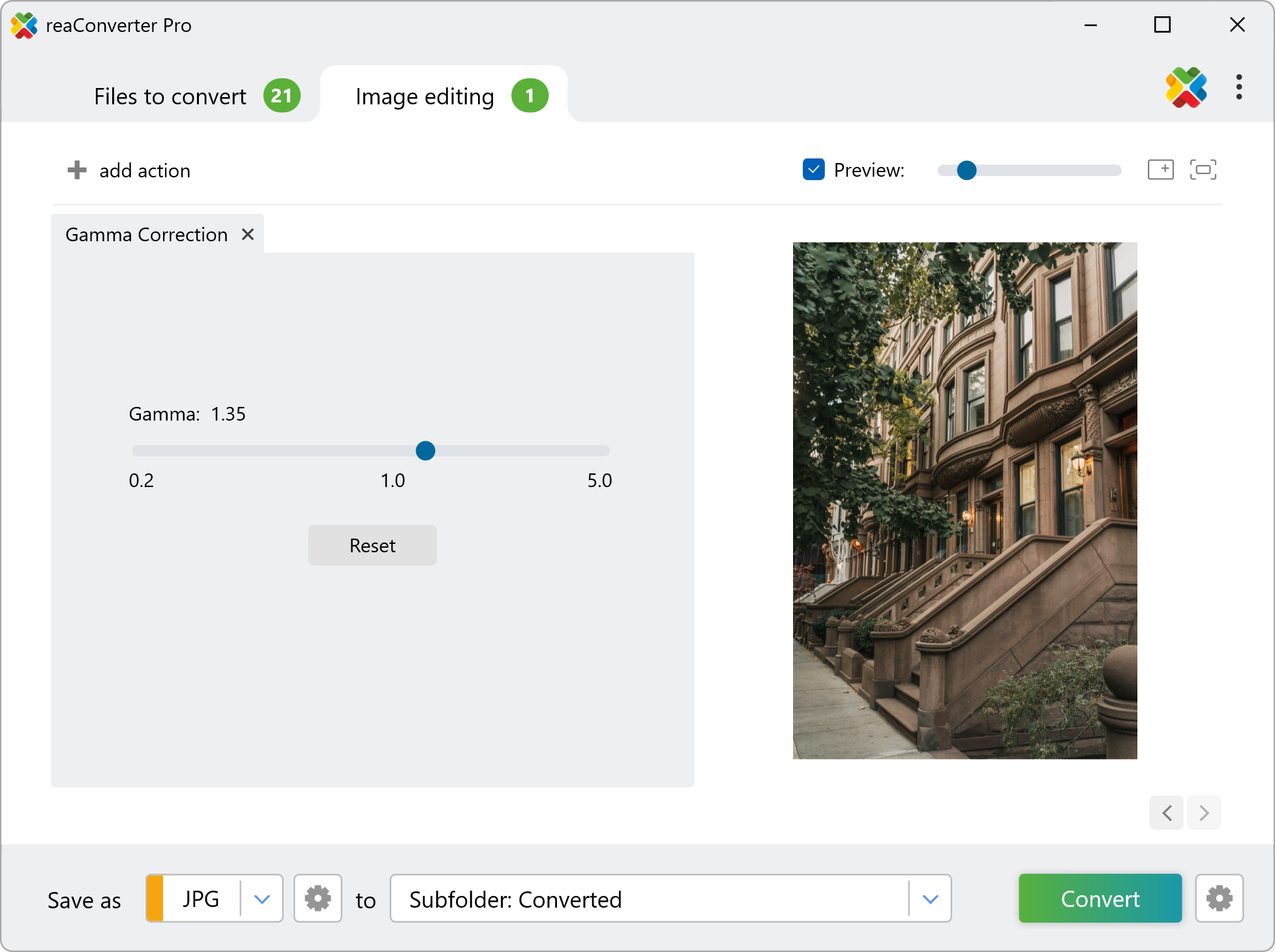Image resolution: width=1275 pixels, height=952 pixels.
Task: Expand the Subfolder: Converted destination dropdown
Action: coord(930,899)
